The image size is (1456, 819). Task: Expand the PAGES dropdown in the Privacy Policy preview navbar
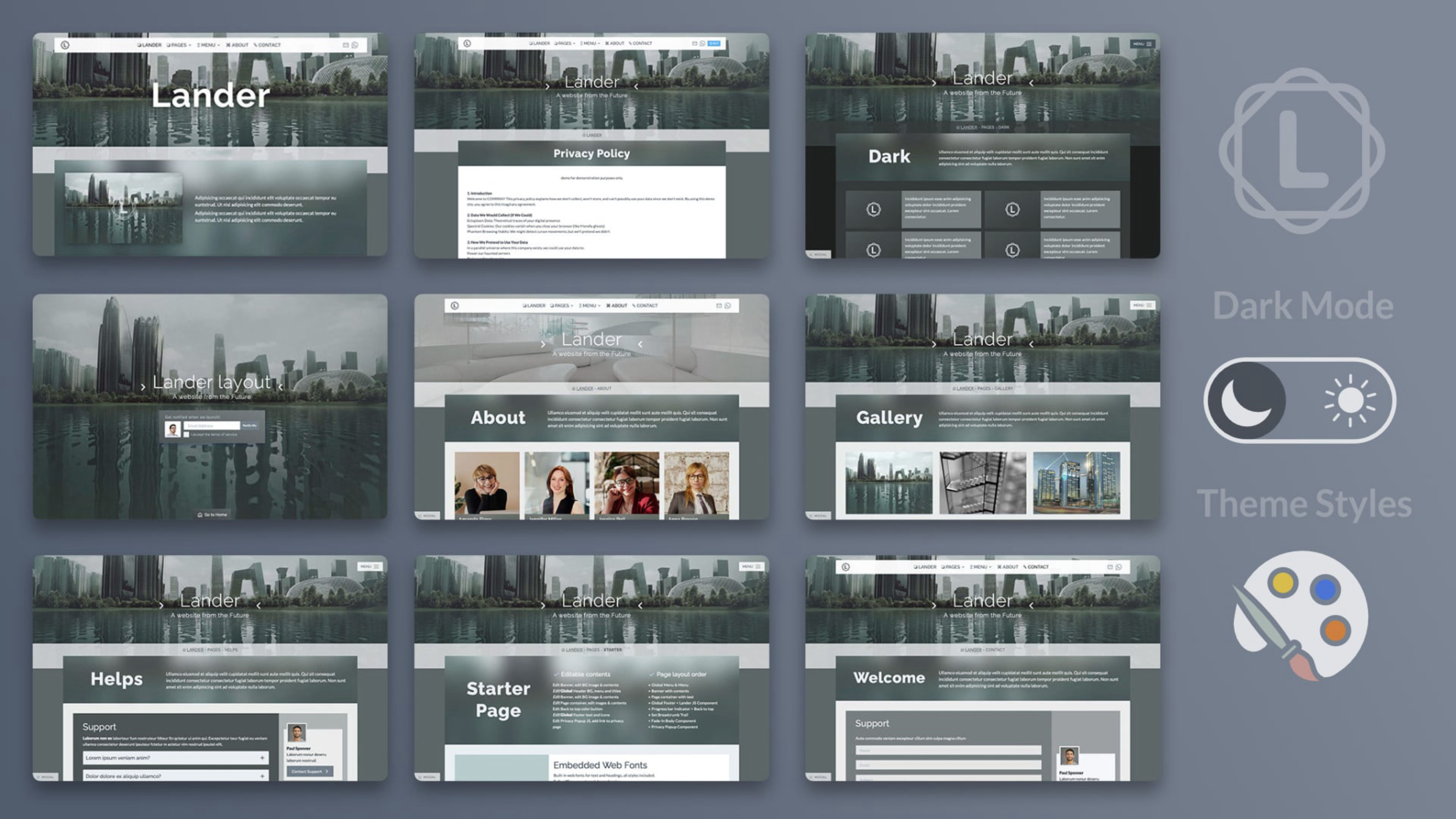point(564,43)
